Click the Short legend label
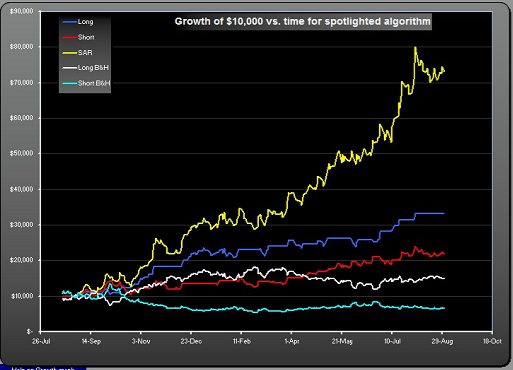This screenshot has height=370, width=513. (x=86, y=37)
